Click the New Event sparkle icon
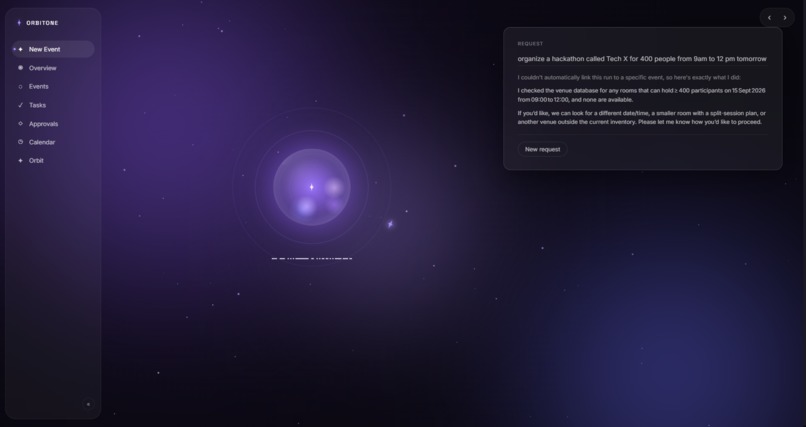The image size is (806, 427). 21,49
